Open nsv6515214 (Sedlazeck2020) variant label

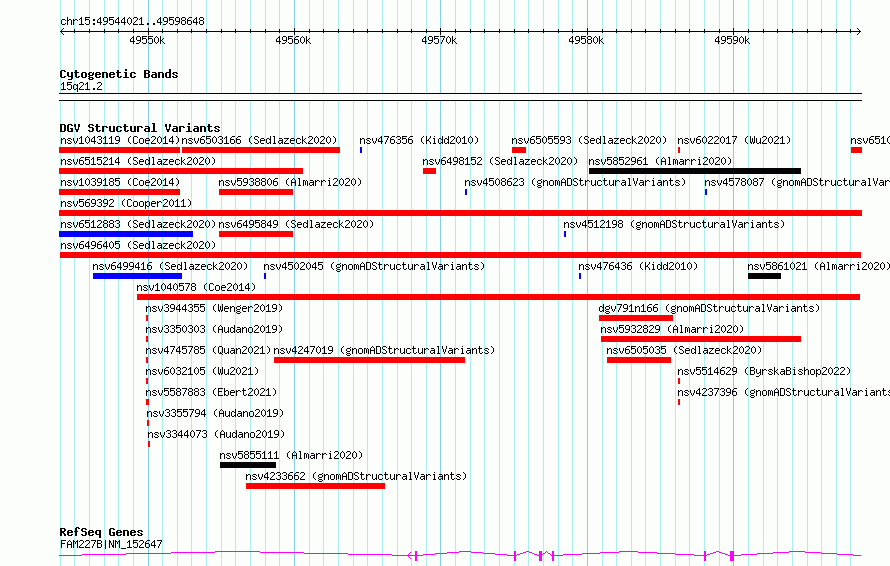click(x=138, y=161)
